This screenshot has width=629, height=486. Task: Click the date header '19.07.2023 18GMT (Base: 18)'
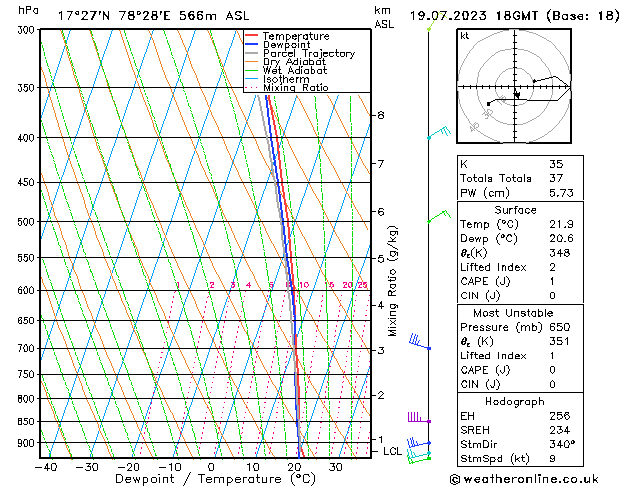[515, 16]
